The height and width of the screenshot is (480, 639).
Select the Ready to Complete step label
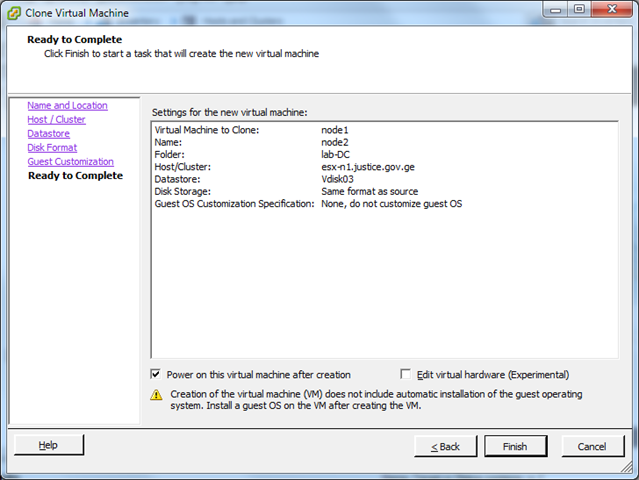(75, 175)
